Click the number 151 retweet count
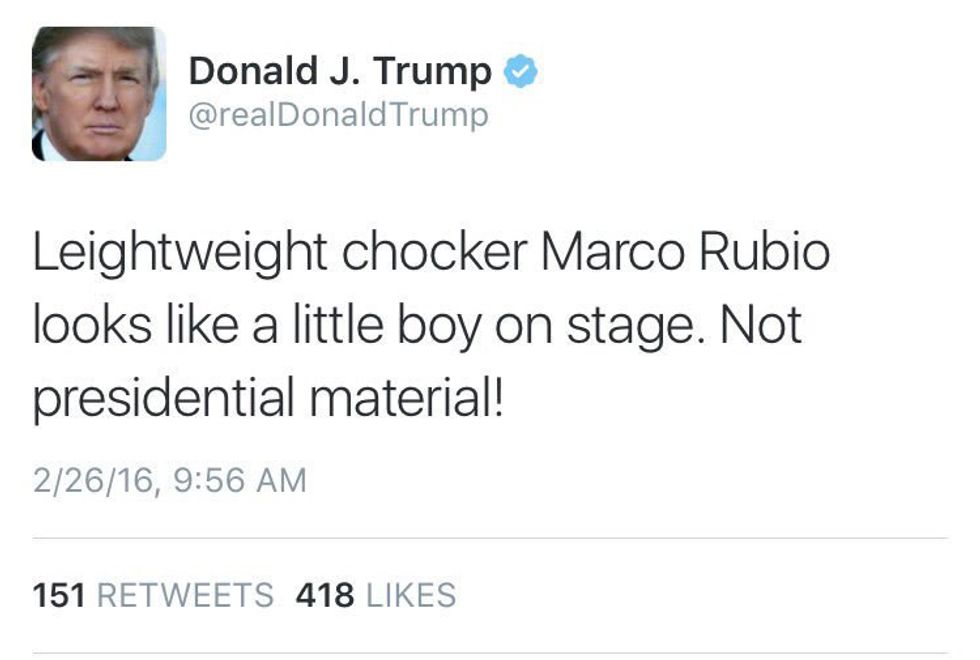 [58, 595]
